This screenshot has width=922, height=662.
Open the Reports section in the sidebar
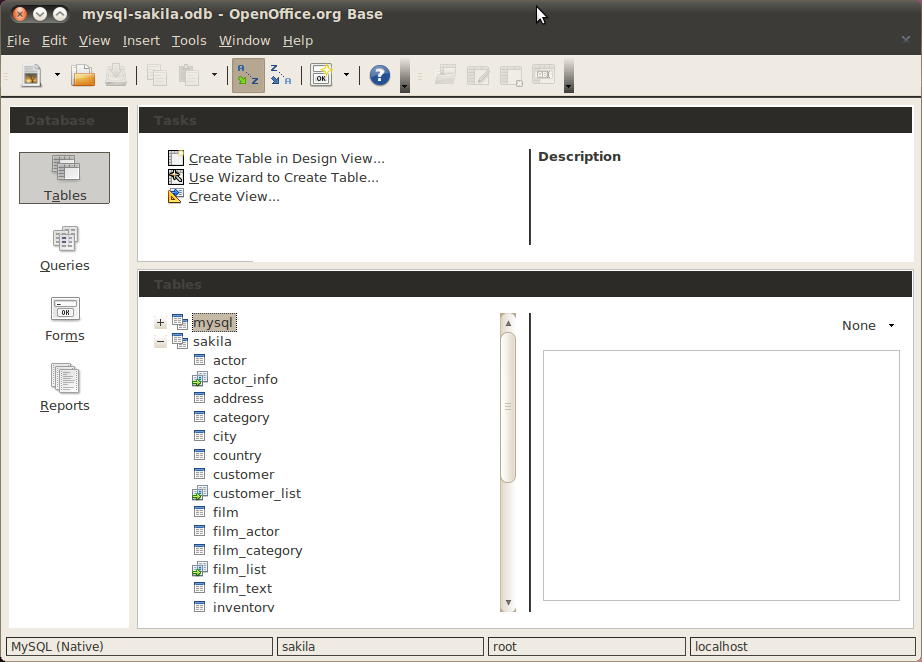64,387
